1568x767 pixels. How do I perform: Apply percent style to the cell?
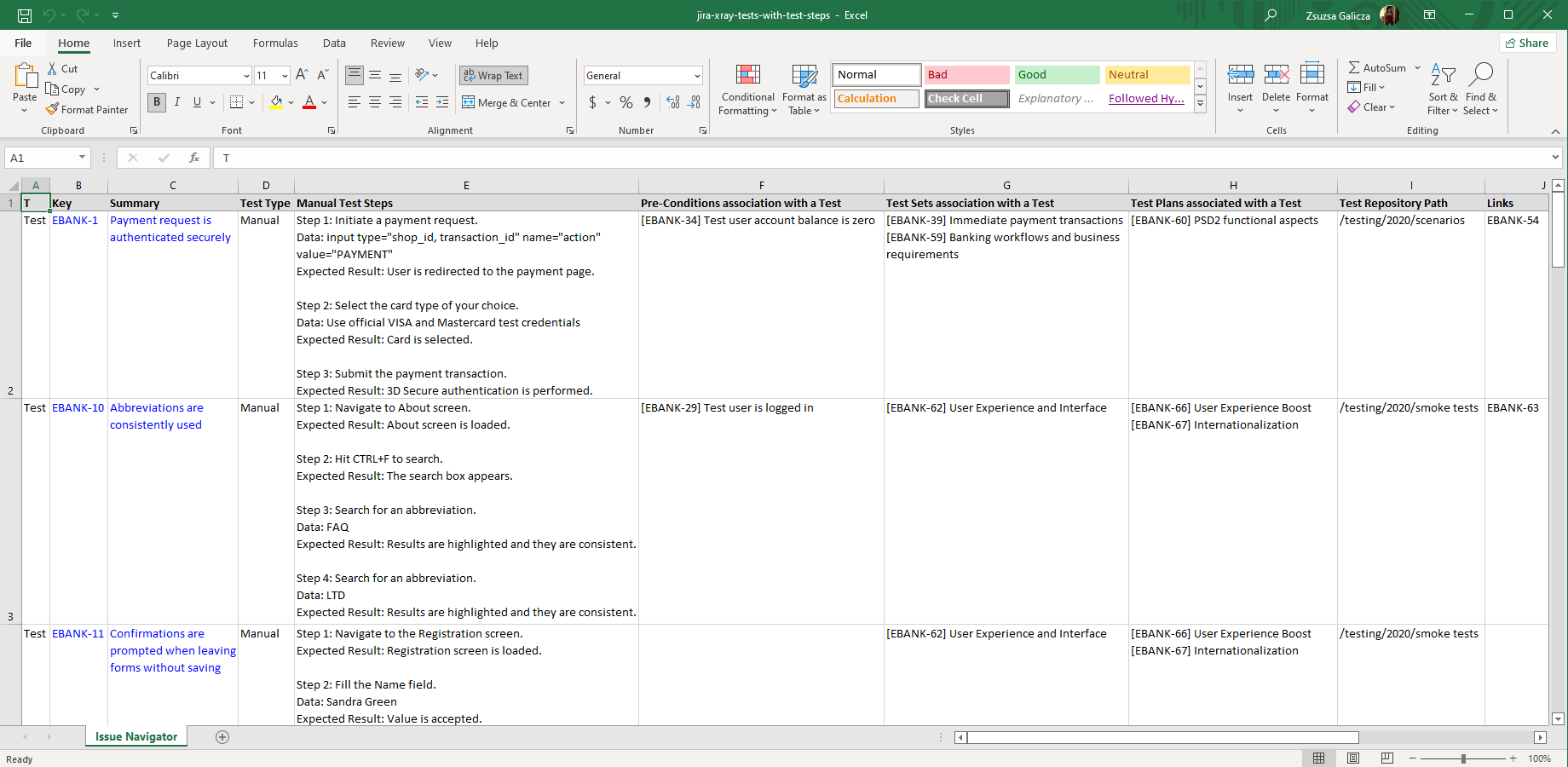pos(626,102)
